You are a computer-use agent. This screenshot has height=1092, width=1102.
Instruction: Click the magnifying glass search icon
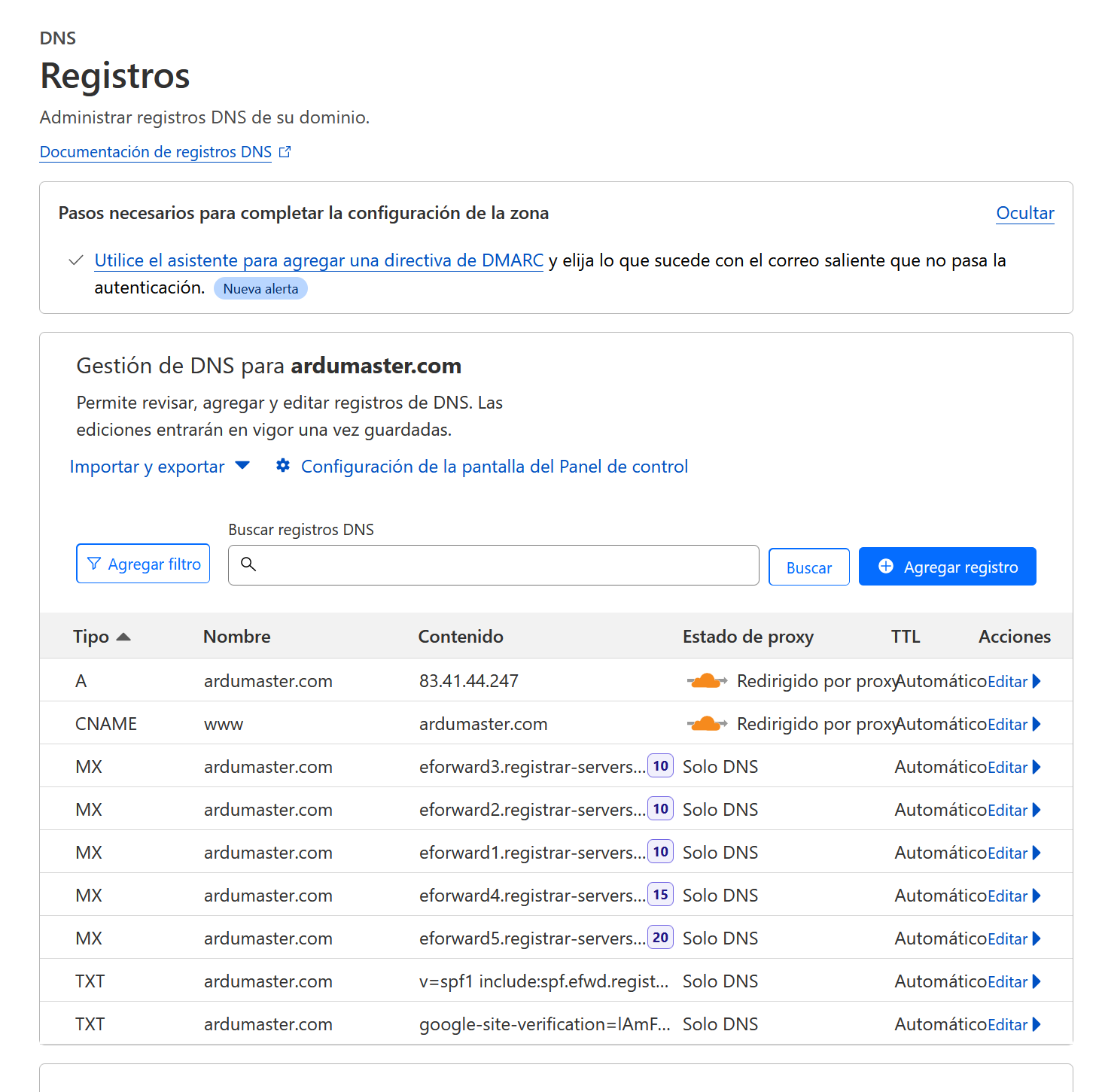248,564
